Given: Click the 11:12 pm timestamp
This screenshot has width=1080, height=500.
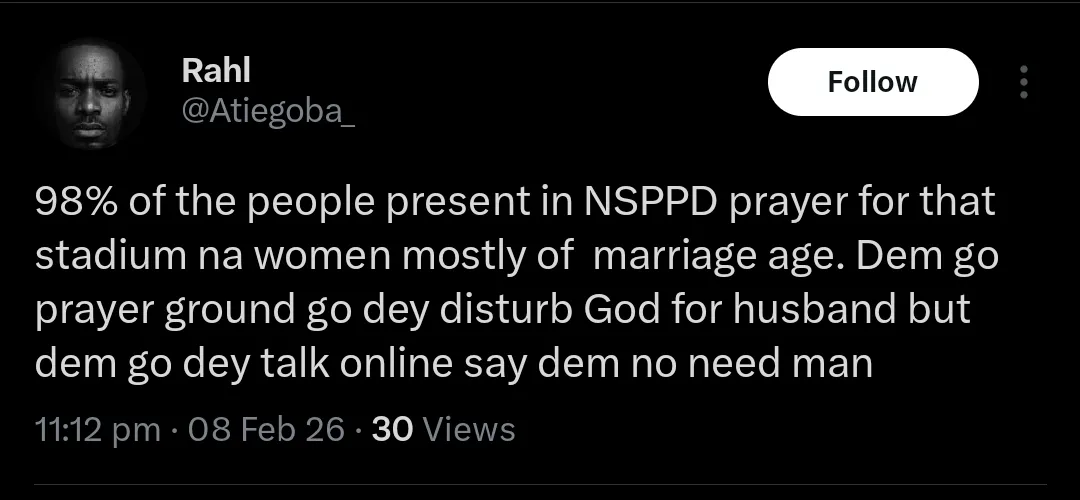Looking at the screenshot, I should pos(97,429).
